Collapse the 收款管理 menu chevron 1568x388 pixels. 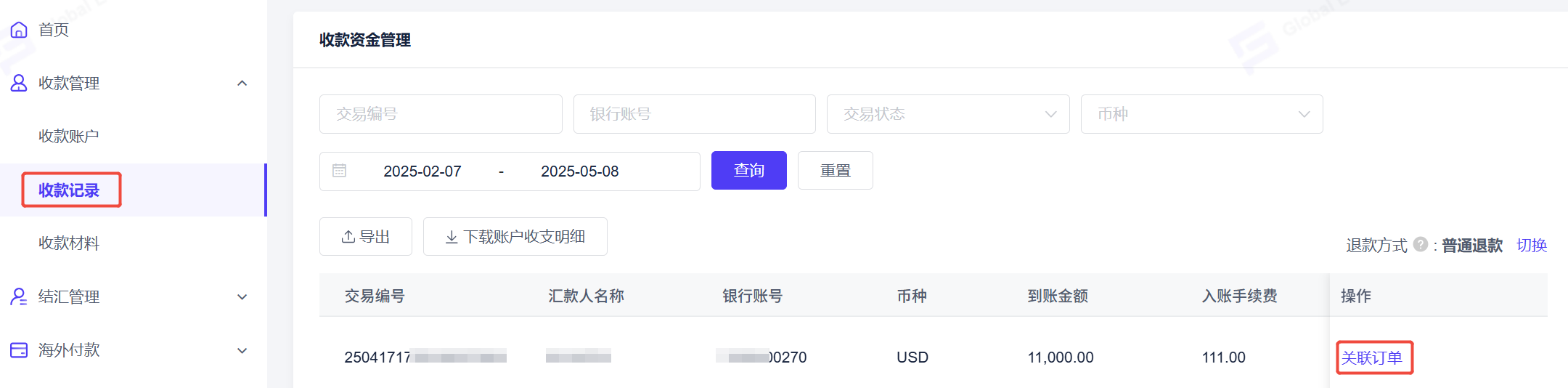pyautogui.click(x=242, y=83)
